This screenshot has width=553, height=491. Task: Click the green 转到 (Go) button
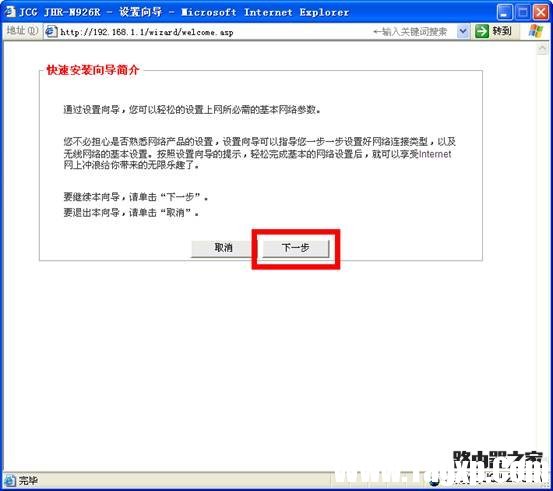coord(493,32)
